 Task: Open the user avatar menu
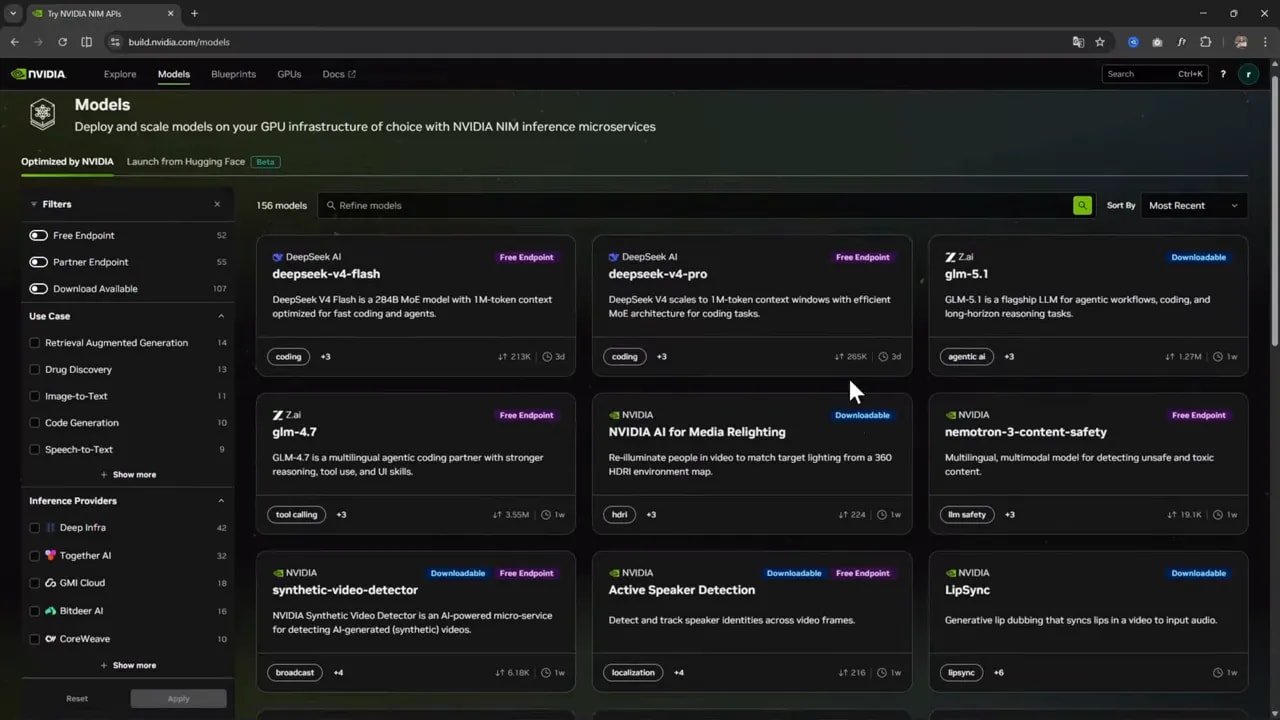coord(1247,74)
